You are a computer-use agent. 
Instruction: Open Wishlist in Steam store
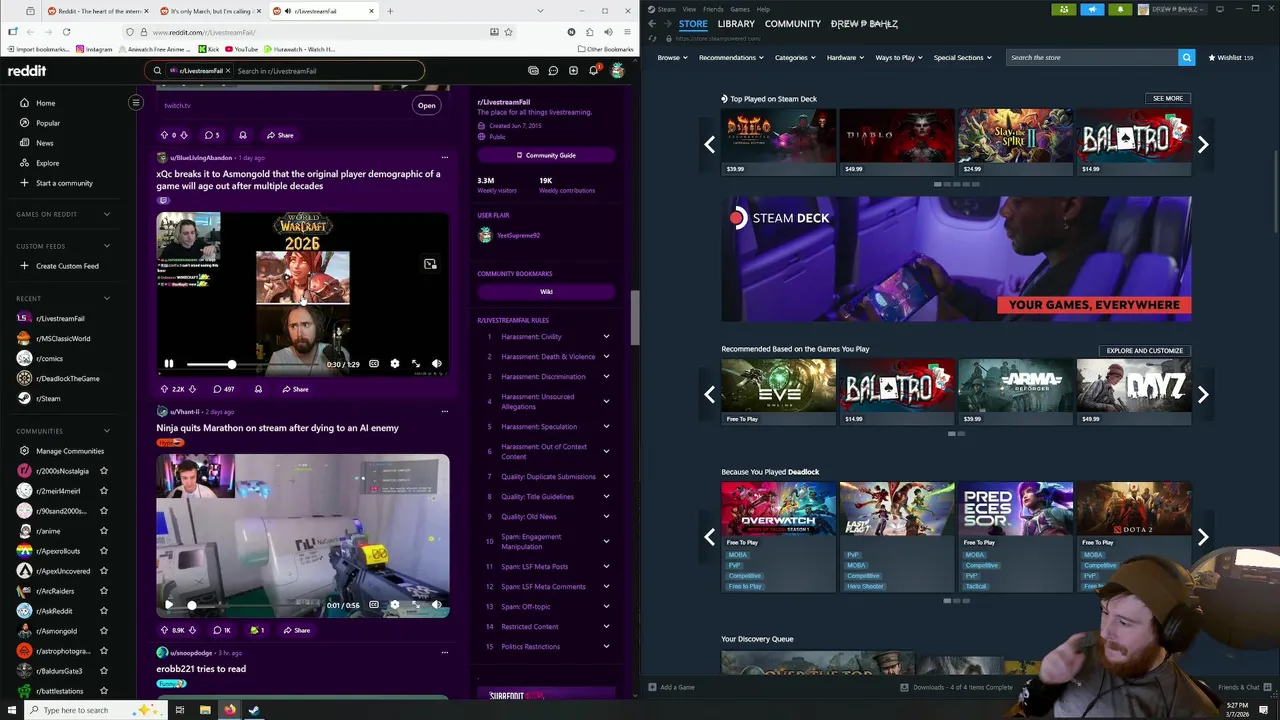1231,57
